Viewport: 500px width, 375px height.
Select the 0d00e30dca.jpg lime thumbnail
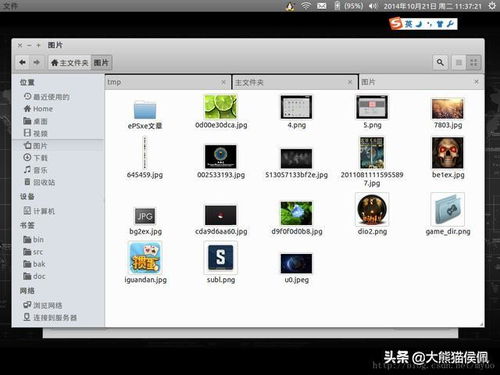point(221,107)
